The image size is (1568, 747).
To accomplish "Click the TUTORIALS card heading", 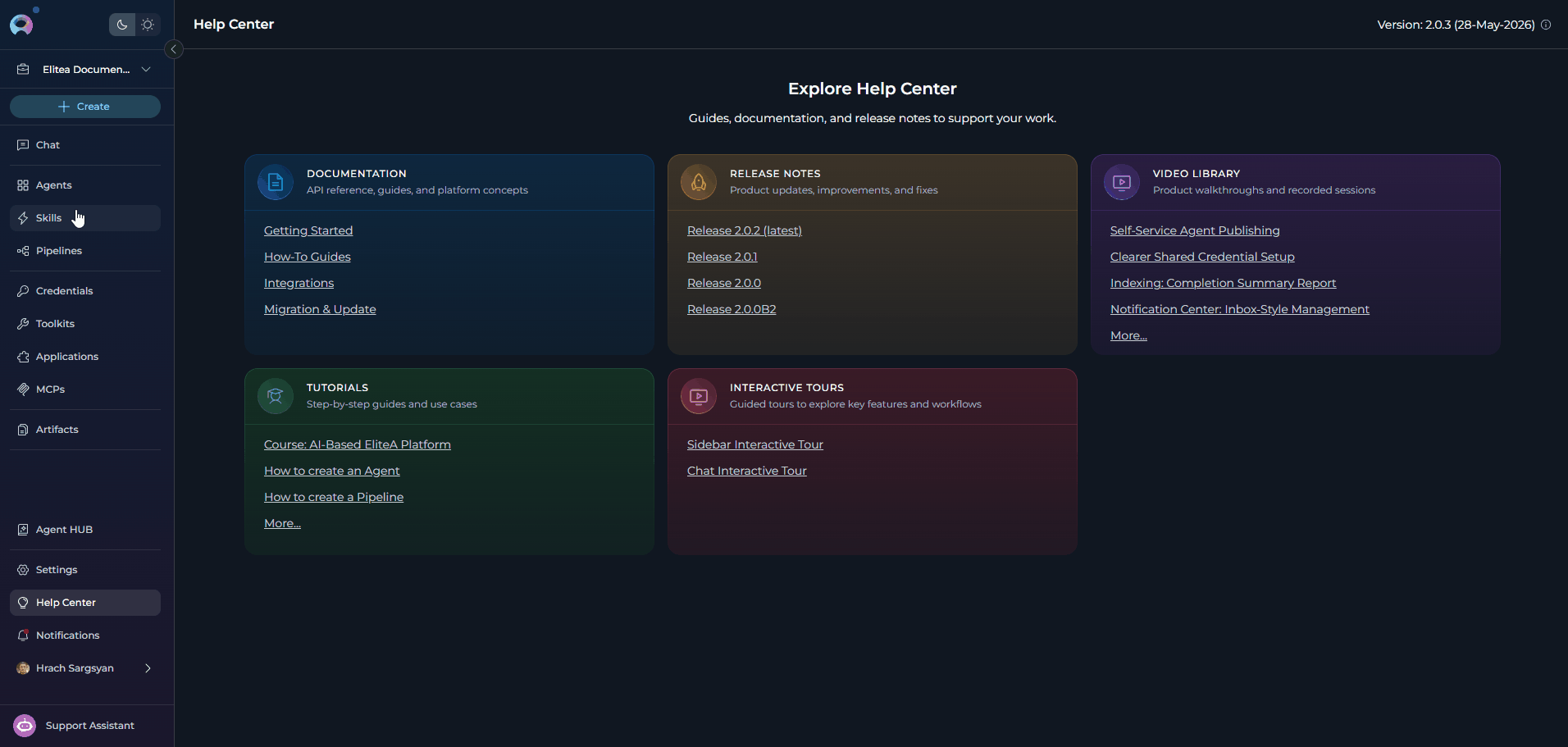I will (x=337, y=388).
